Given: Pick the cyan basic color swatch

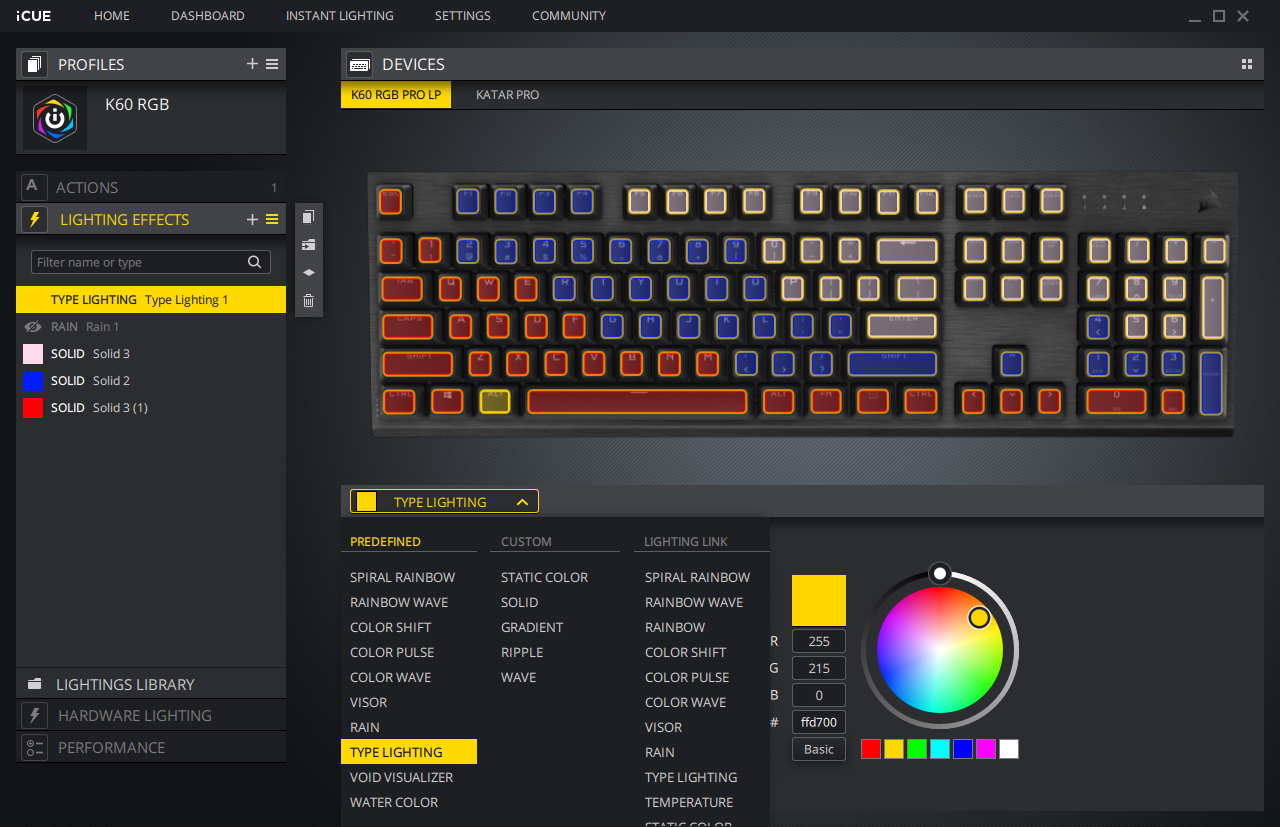Looking at the screenshot, I should (x=940, y=749).
